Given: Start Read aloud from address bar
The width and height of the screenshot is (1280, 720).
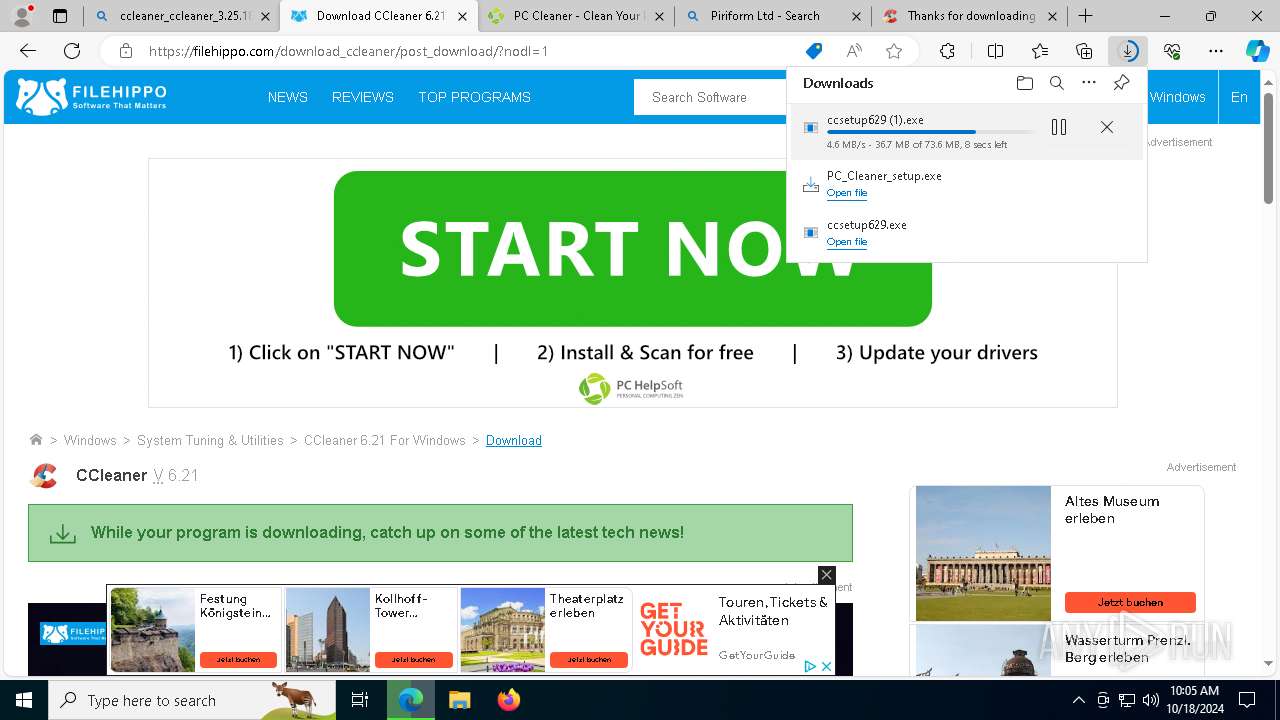Looking at the screenshot, I should click(x=854, y=51).
